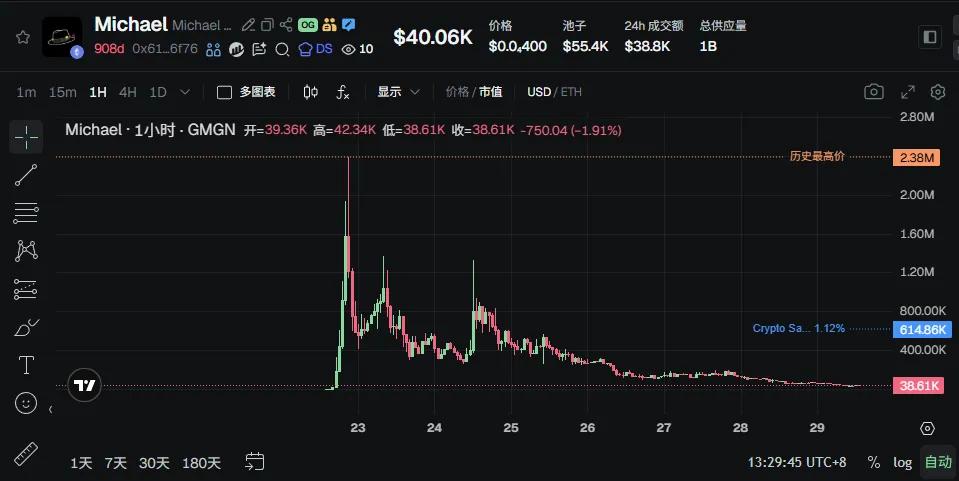959x481 pixels.
Task: Toggle percent scale % button
Action: click(x=873, y=463)
